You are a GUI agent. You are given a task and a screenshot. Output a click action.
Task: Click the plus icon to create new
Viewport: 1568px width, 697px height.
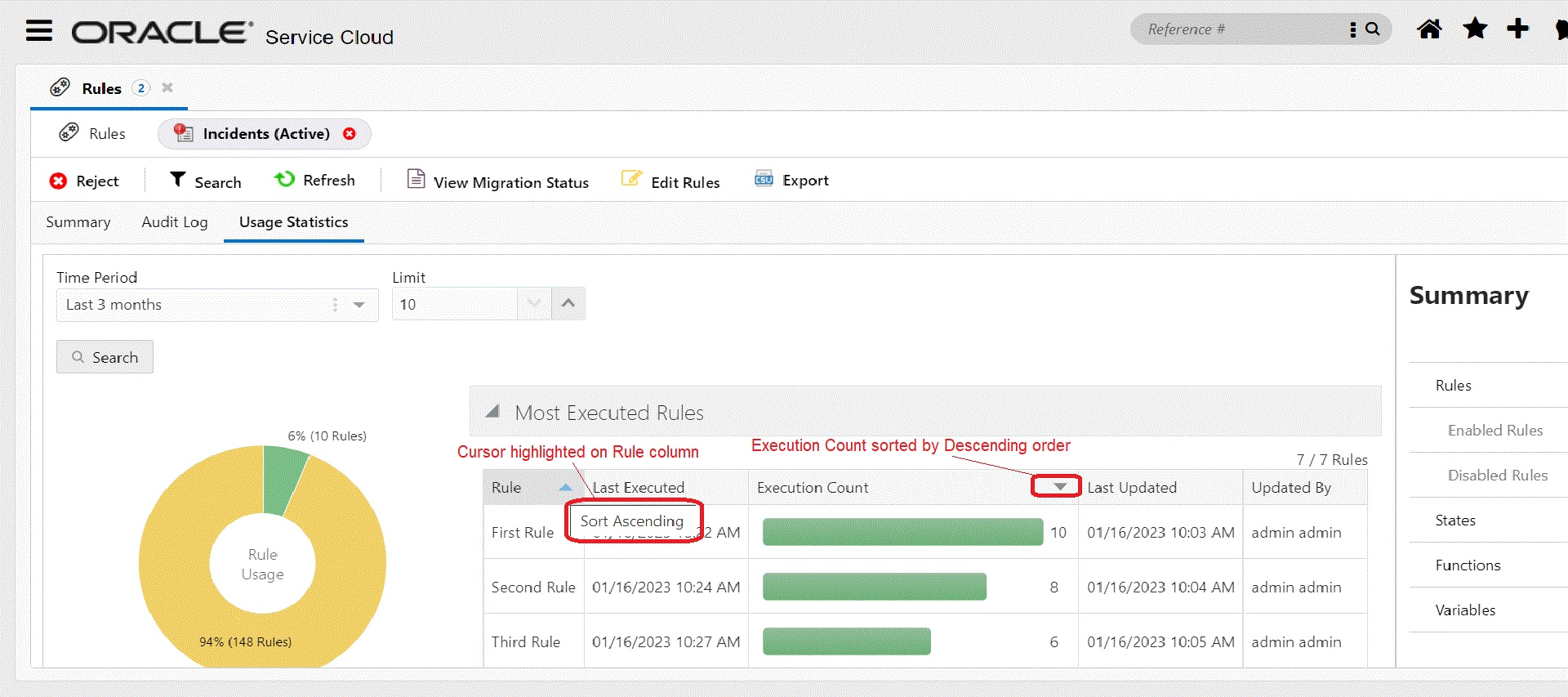click(x=1517, y=29)
